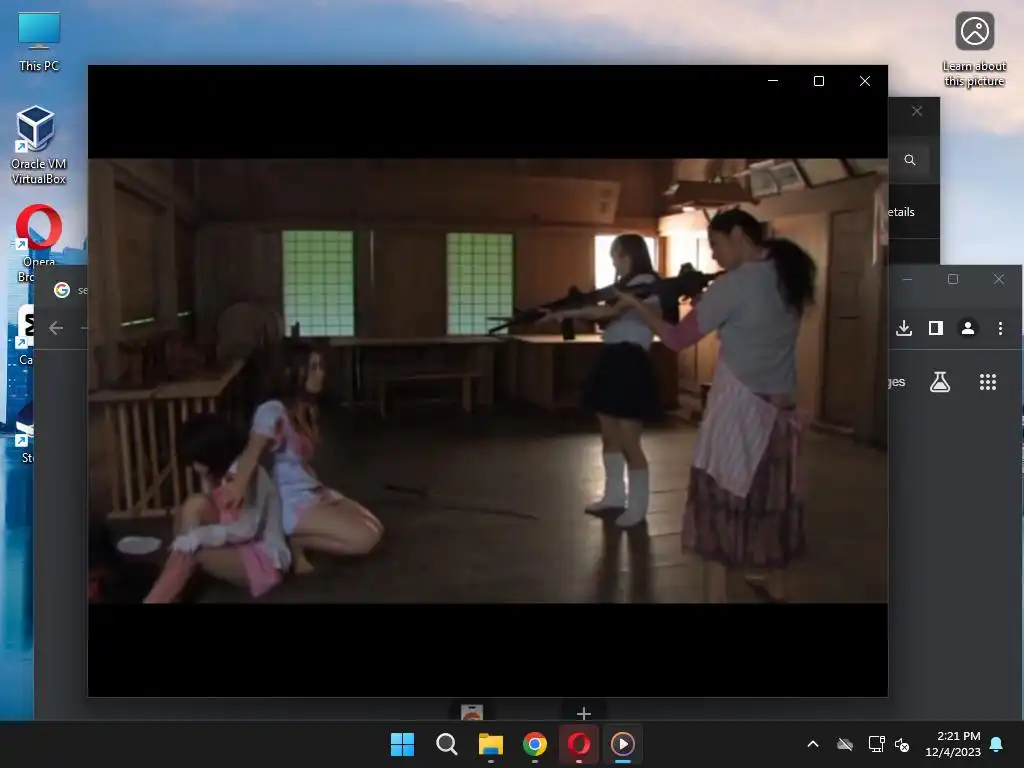Click the Details label in background window

[x=901, y=212]
